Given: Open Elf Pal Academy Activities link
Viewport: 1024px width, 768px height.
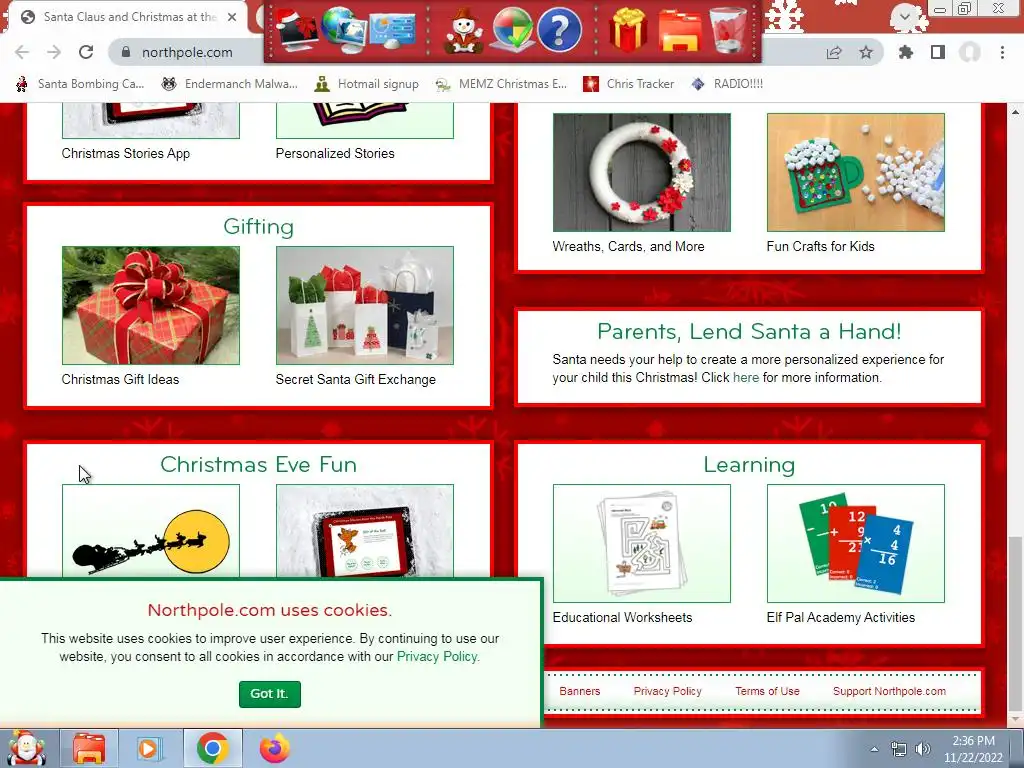Looking at the screenshot, I should click(840, 617).
